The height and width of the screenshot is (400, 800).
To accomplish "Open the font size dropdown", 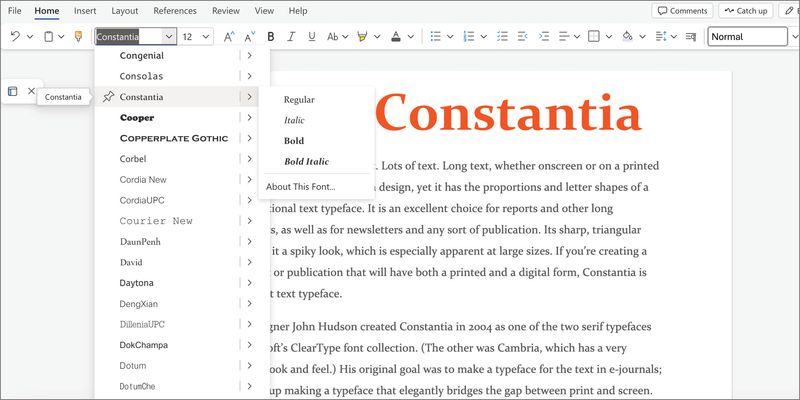I will [x=206, y=37].
